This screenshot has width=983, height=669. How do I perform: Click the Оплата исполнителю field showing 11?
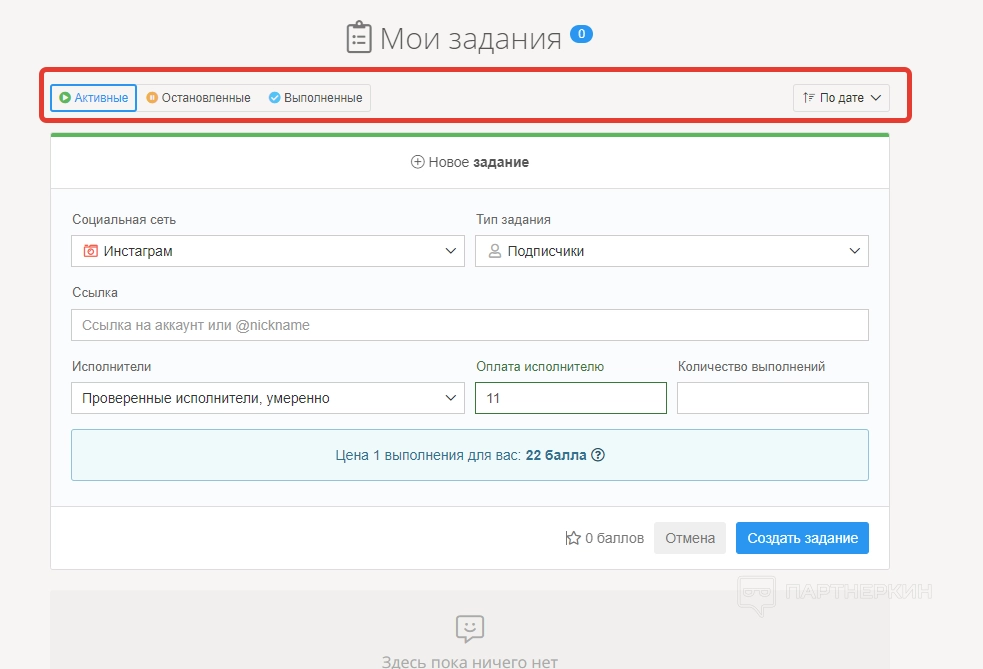pos(570,398)
